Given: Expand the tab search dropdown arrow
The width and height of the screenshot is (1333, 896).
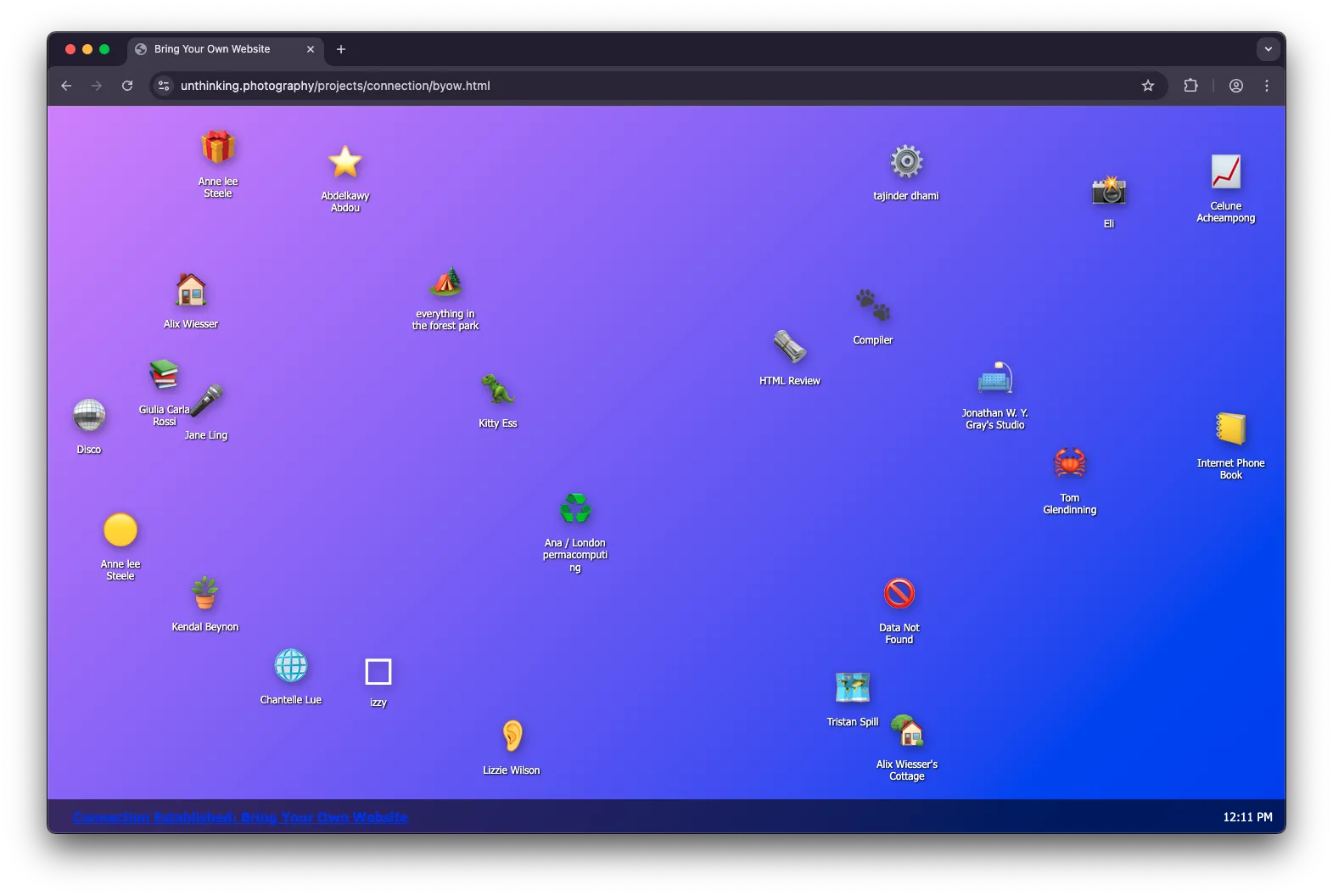Looking at the screenshot, I should coord(1269,49).
